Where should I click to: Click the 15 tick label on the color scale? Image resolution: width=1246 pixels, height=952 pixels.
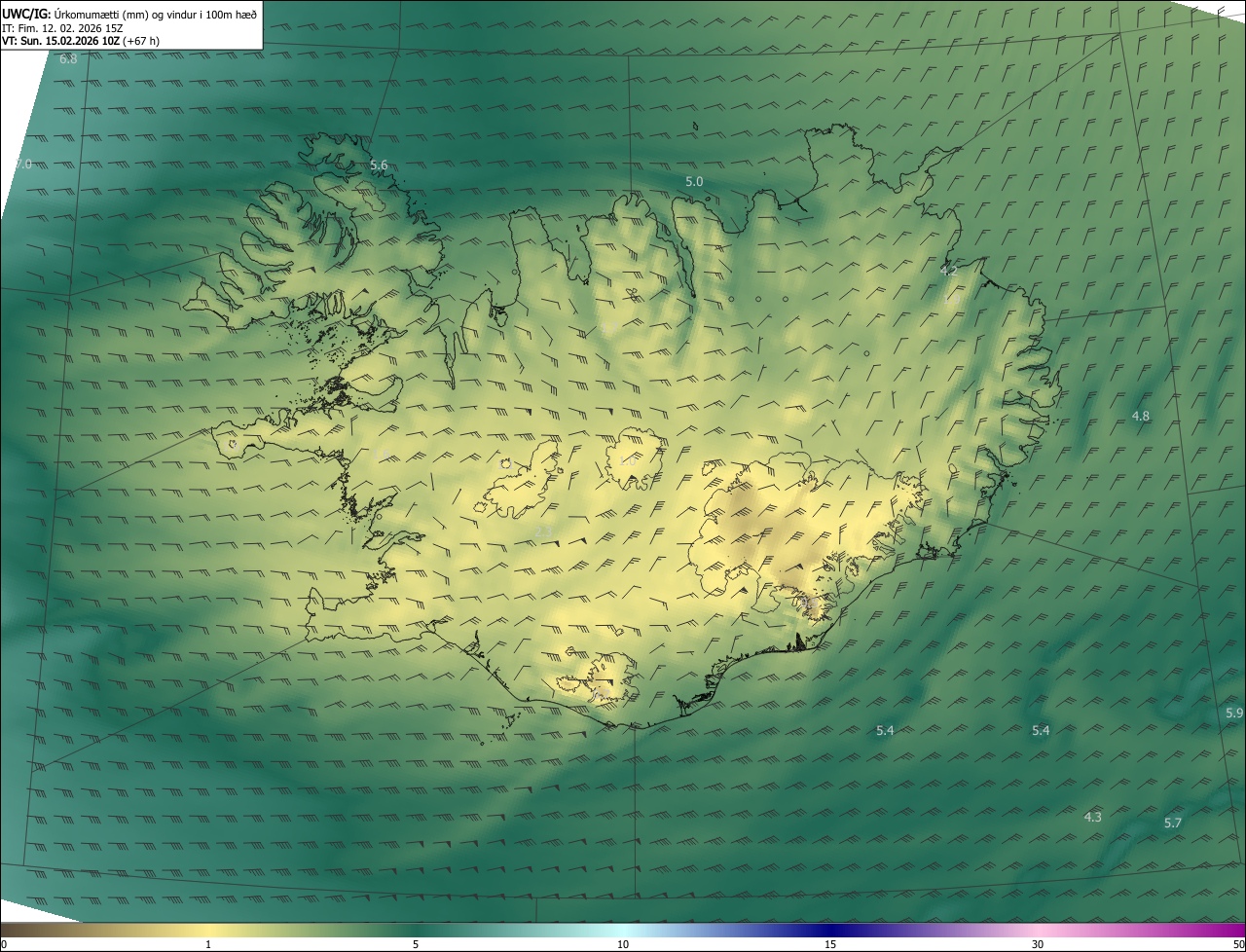(x=830, y=944)
